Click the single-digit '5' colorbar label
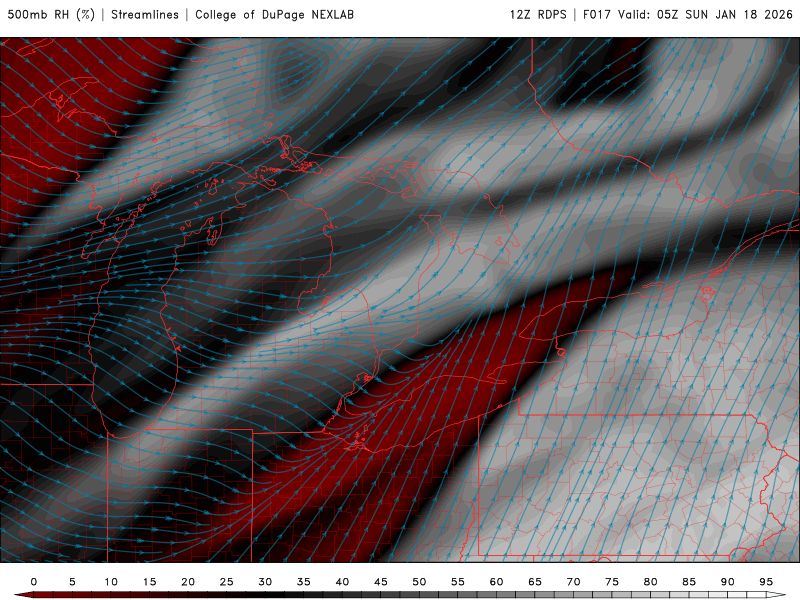The height and width of the screenshot is (600, 800). (72, 582)
